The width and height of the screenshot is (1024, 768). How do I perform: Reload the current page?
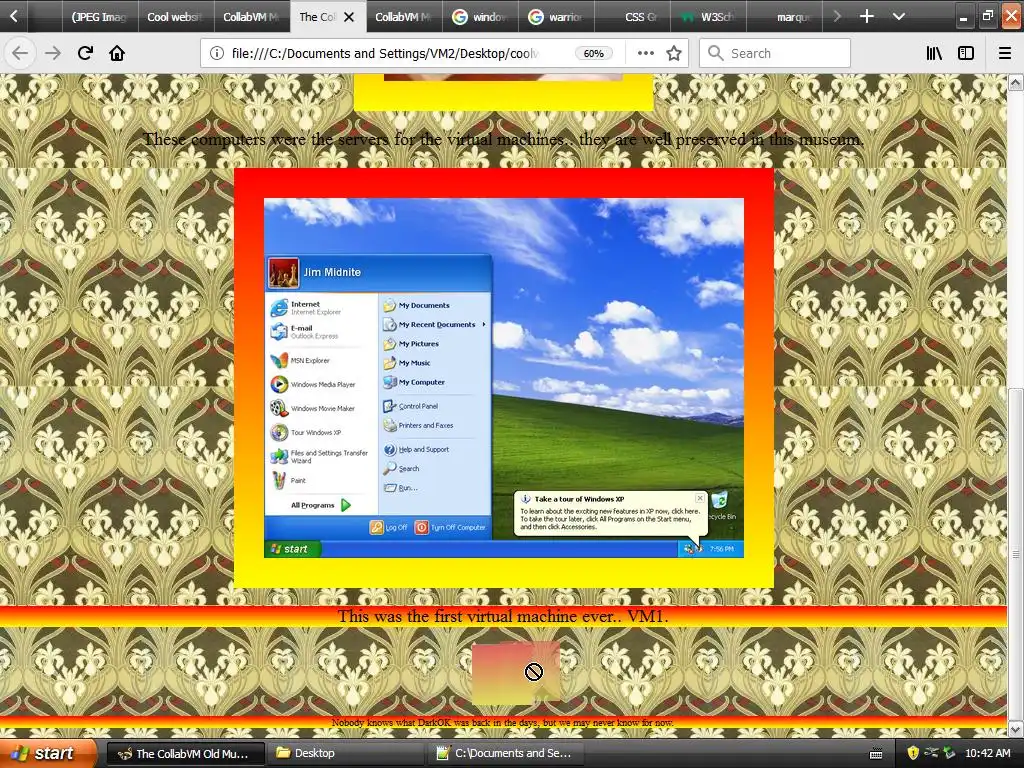tap(85, 53)
